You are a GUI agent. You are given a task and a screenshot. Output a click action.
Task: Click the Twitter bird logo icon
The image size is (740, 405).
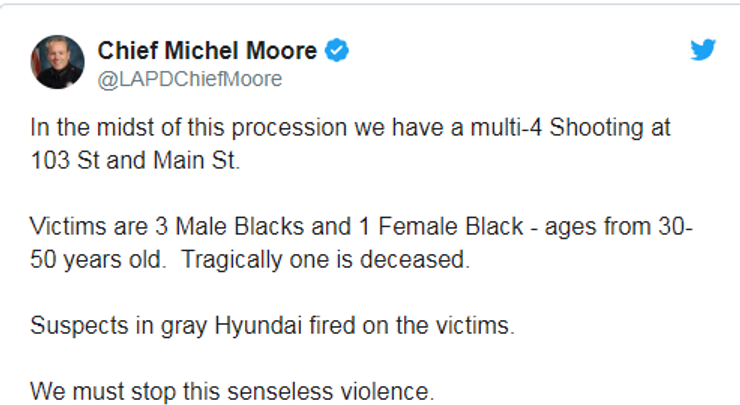click(x=704, y=50)
